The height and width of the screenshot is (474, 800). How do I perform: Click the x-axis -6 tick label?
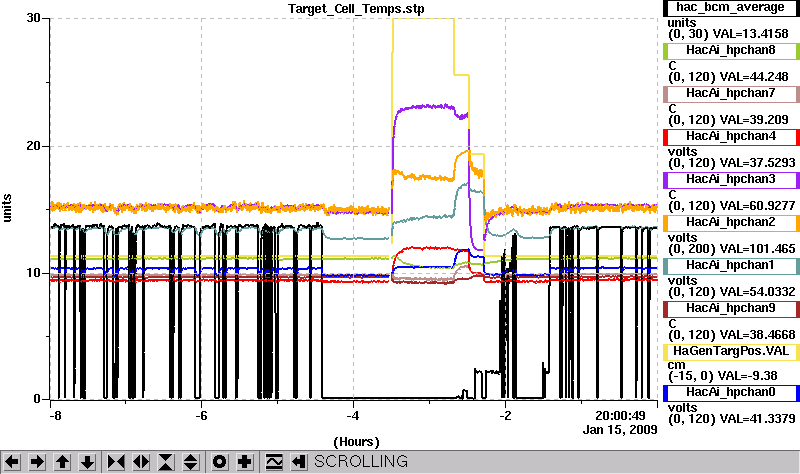click(x=202, y=416)
